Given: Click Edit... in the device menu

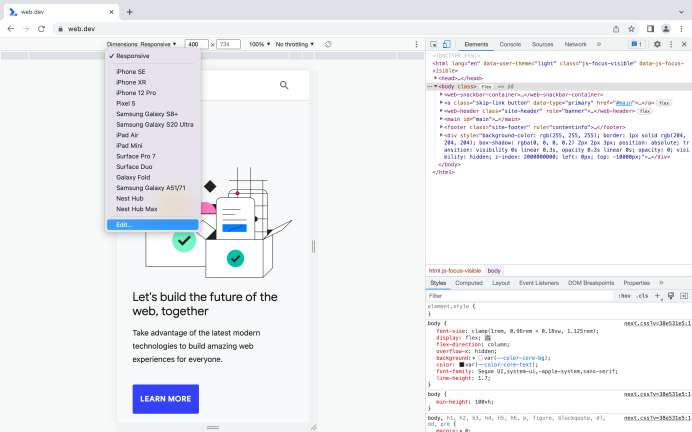Looking at the screenshot, I should coord(152,225).
